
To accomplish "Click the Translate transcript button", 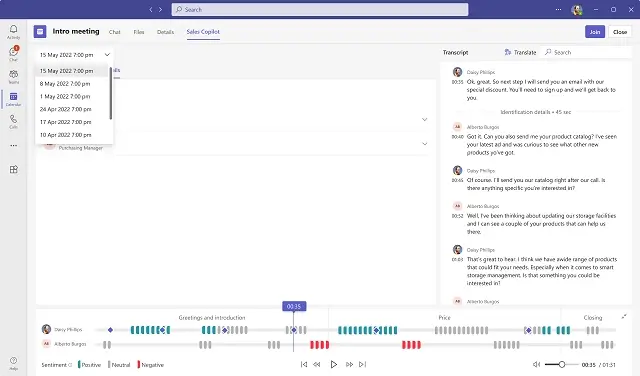I will pos(520,52).
